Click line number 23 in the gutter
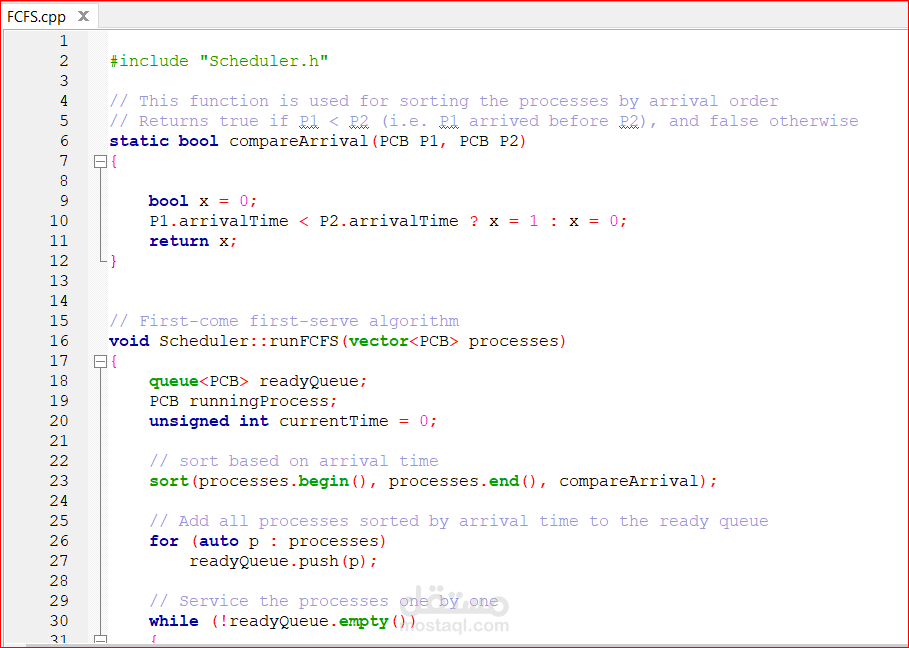 tap(59, 481)
